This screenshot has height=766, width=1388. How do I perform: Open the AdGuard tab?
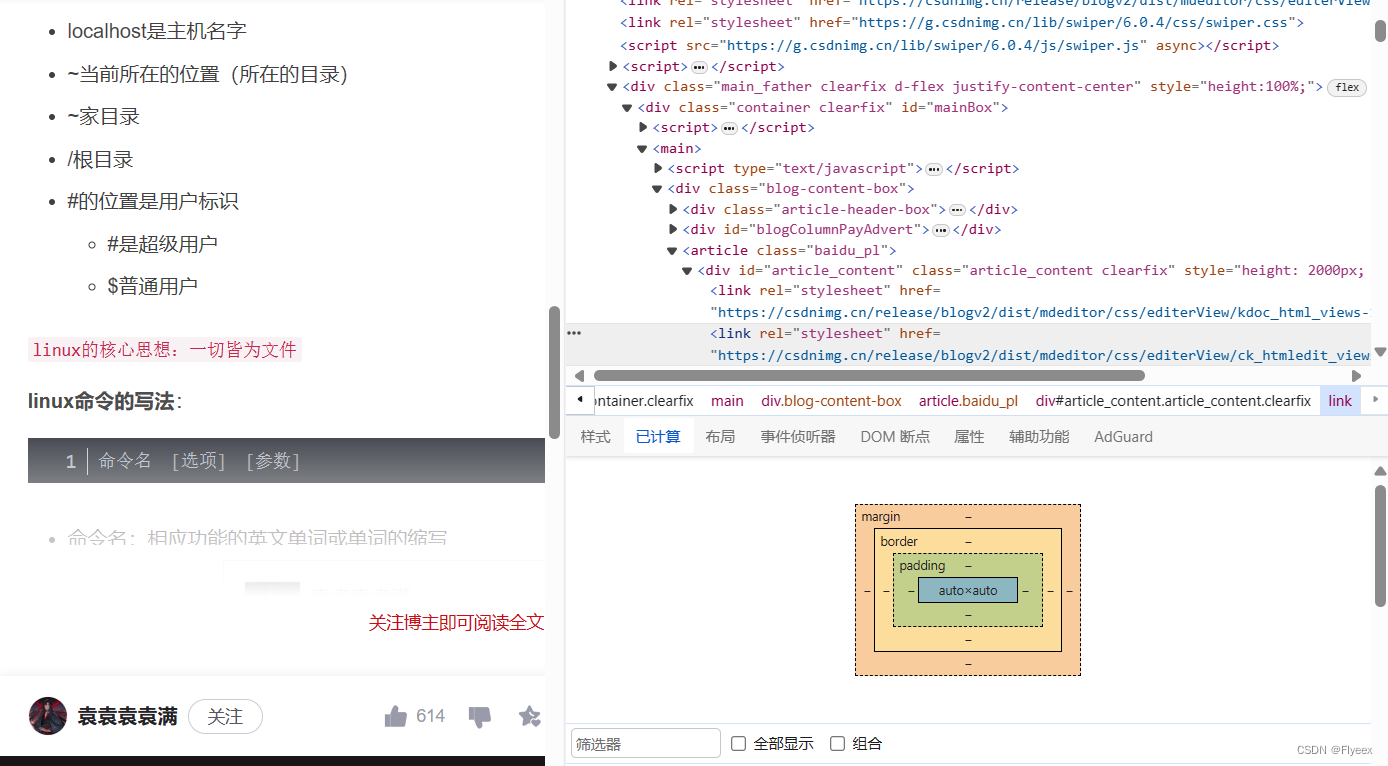click(1123, 436)
